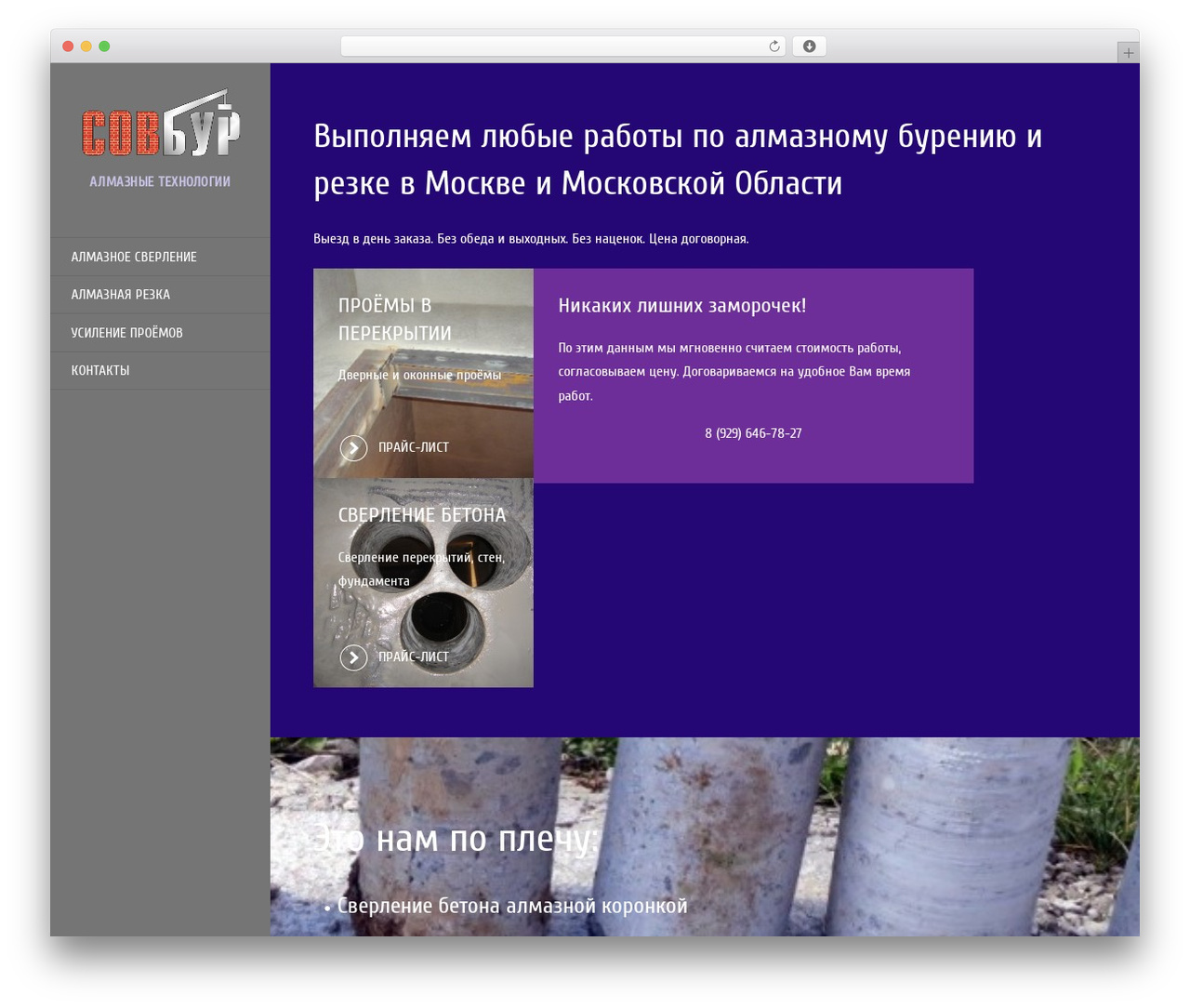Open ПРАЙС-ЛИСТ link for Сверление бетона

click(x=414, y=657)
